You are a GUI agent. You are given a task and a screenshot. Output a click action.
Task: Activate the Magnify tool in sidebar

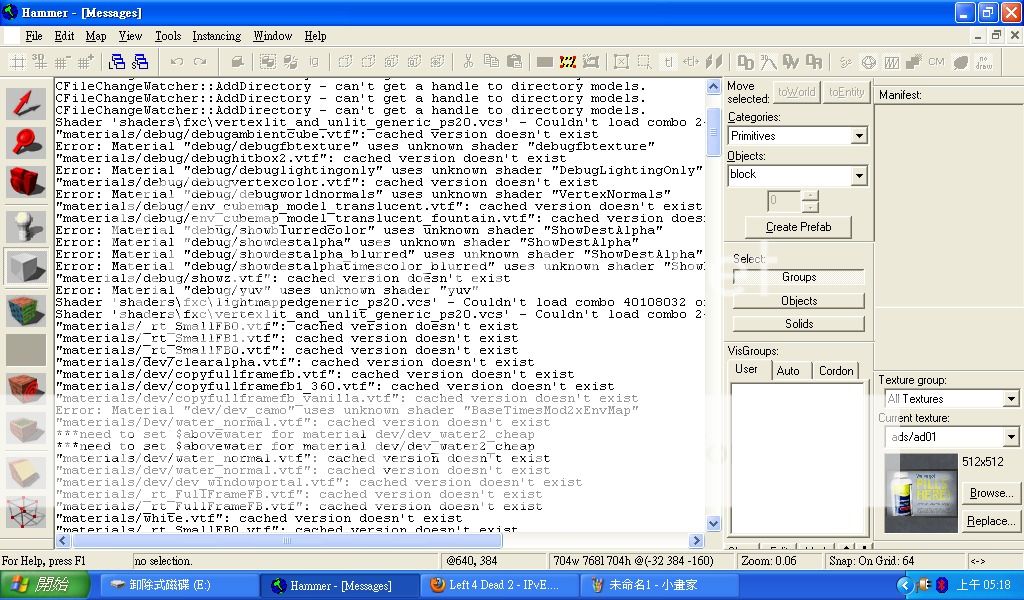pos(26,143)
